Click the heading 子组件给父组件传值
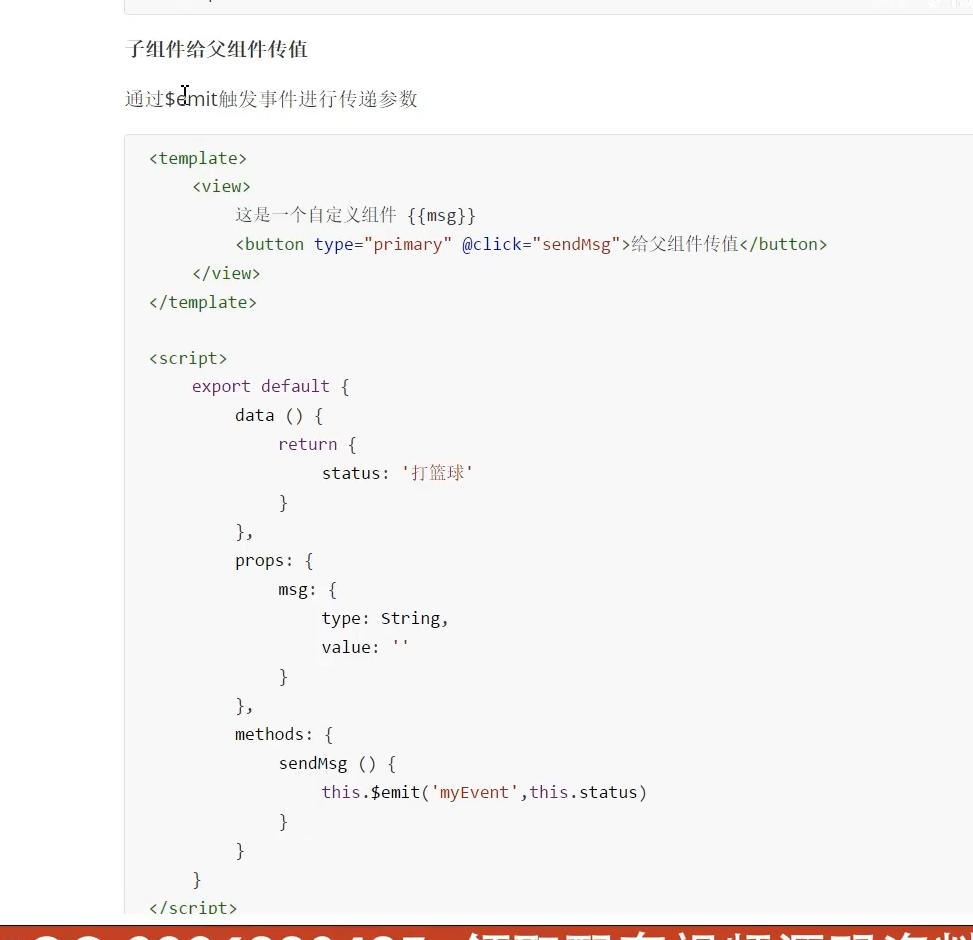 tap(216, 49)
